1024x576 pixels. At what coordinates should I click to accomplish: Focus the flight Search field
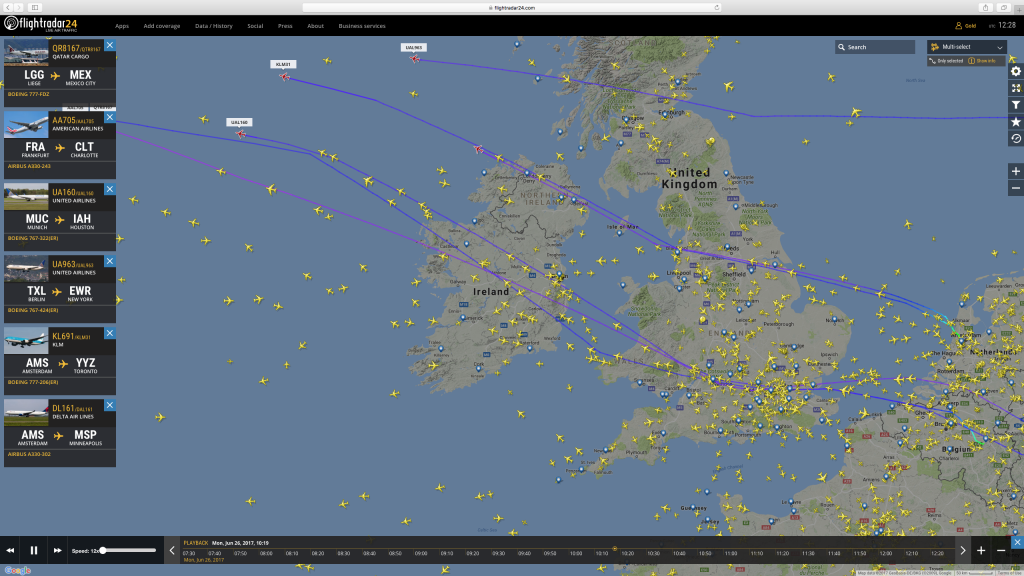coord(874,47)
